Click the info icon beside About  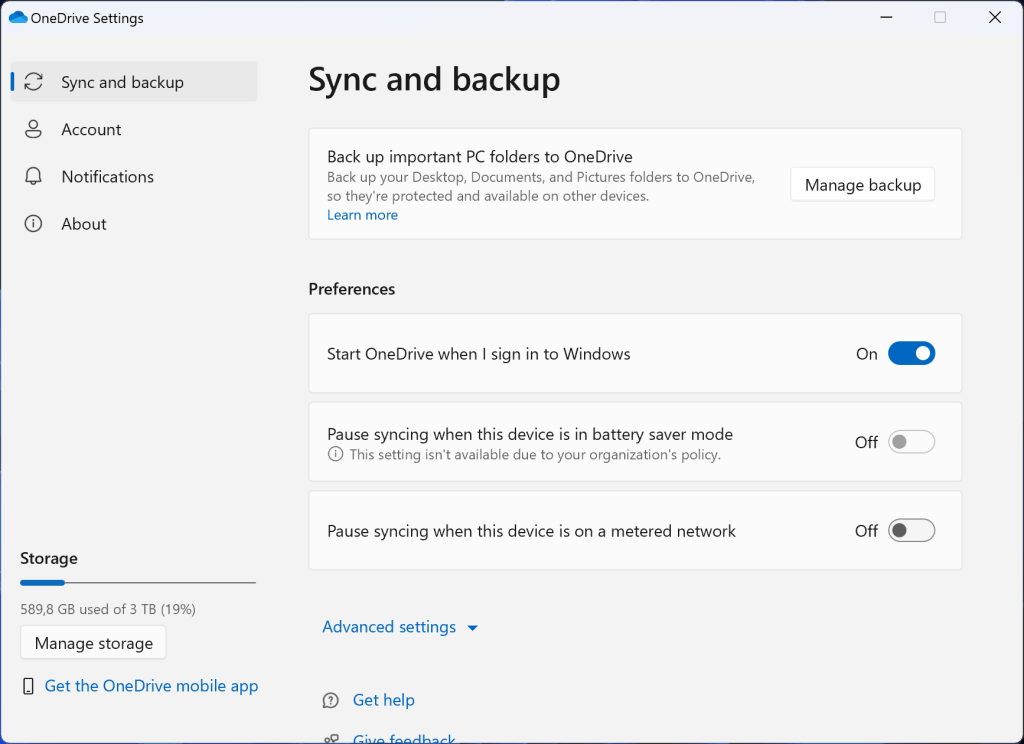point(33,223)
